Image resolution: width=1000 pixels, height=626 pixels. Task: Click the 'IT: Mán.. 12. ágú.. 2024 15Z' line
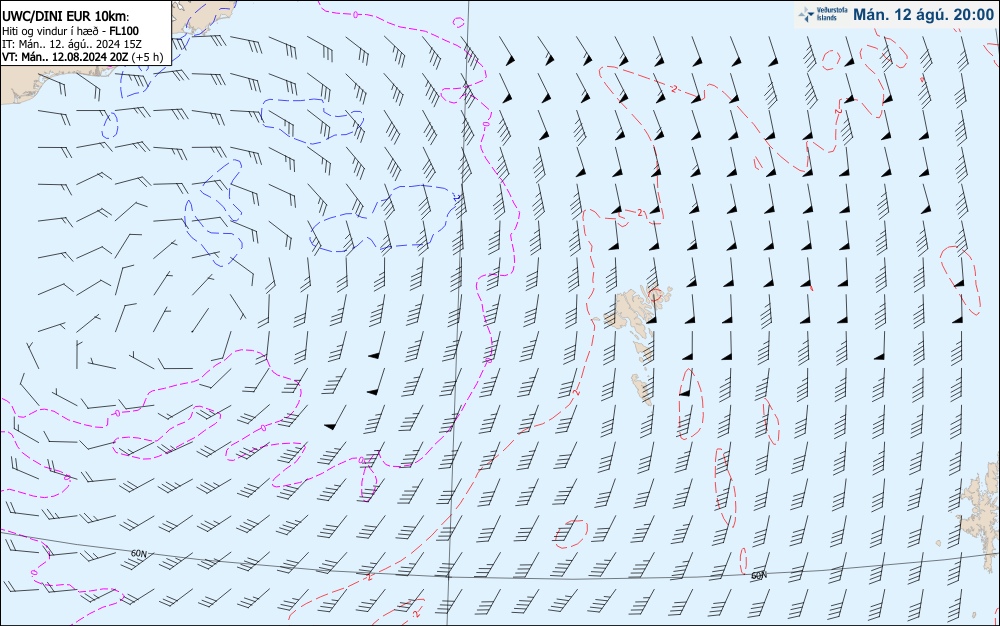click(72, 44)
